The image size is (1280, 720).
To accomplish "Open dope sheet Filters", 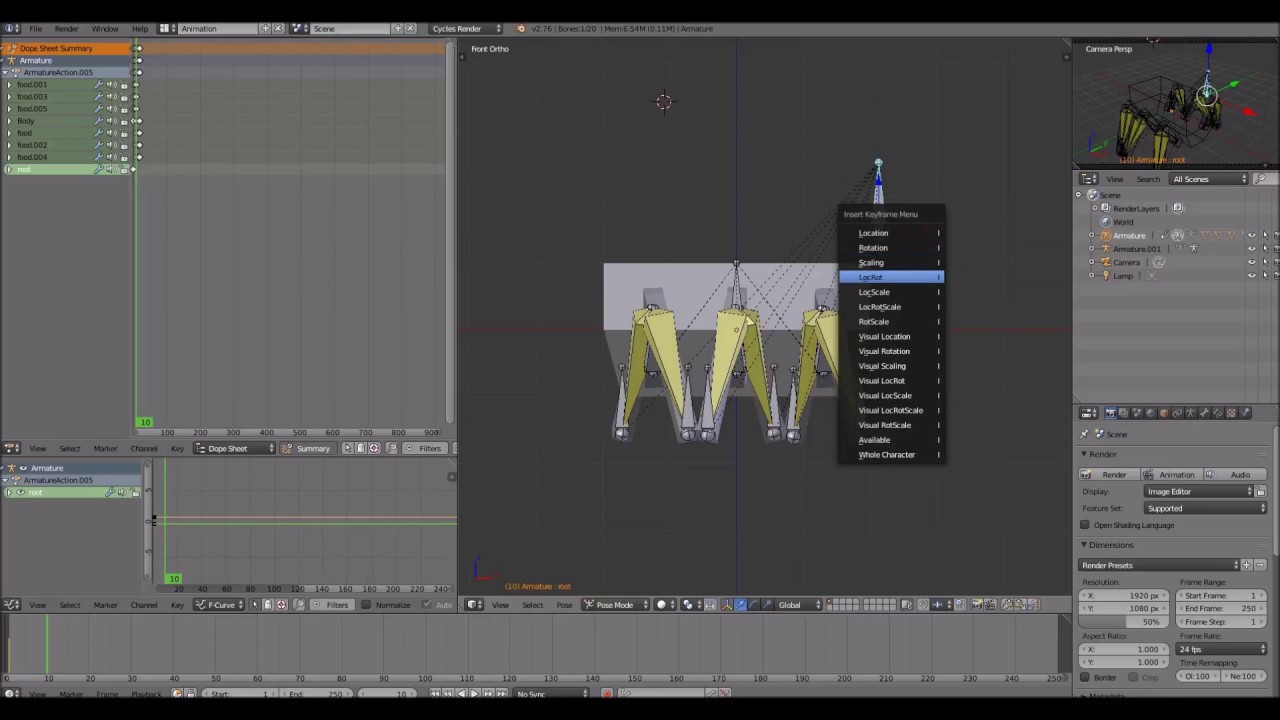I will pos(424,448).
